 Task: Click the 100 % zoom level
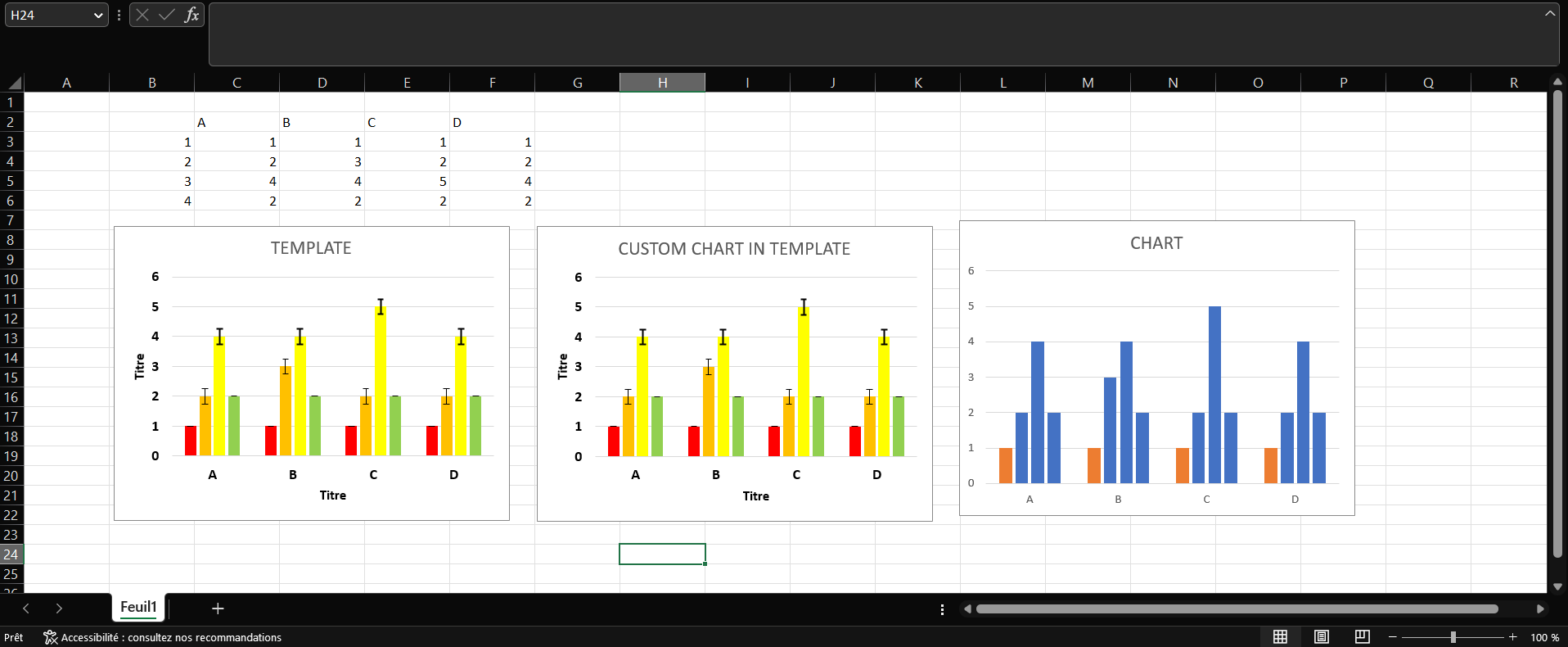(1544, 638)
